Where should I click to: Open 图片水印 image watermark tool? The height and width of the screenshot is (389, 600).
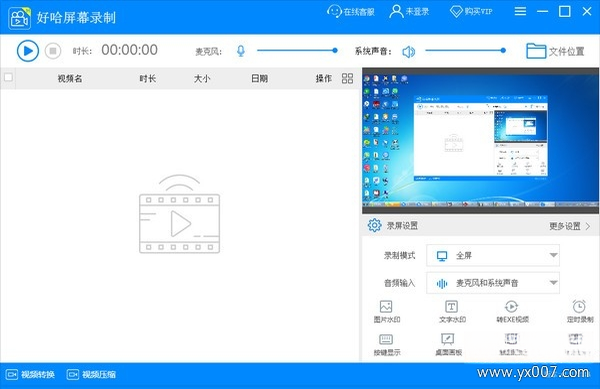point(386,312)
